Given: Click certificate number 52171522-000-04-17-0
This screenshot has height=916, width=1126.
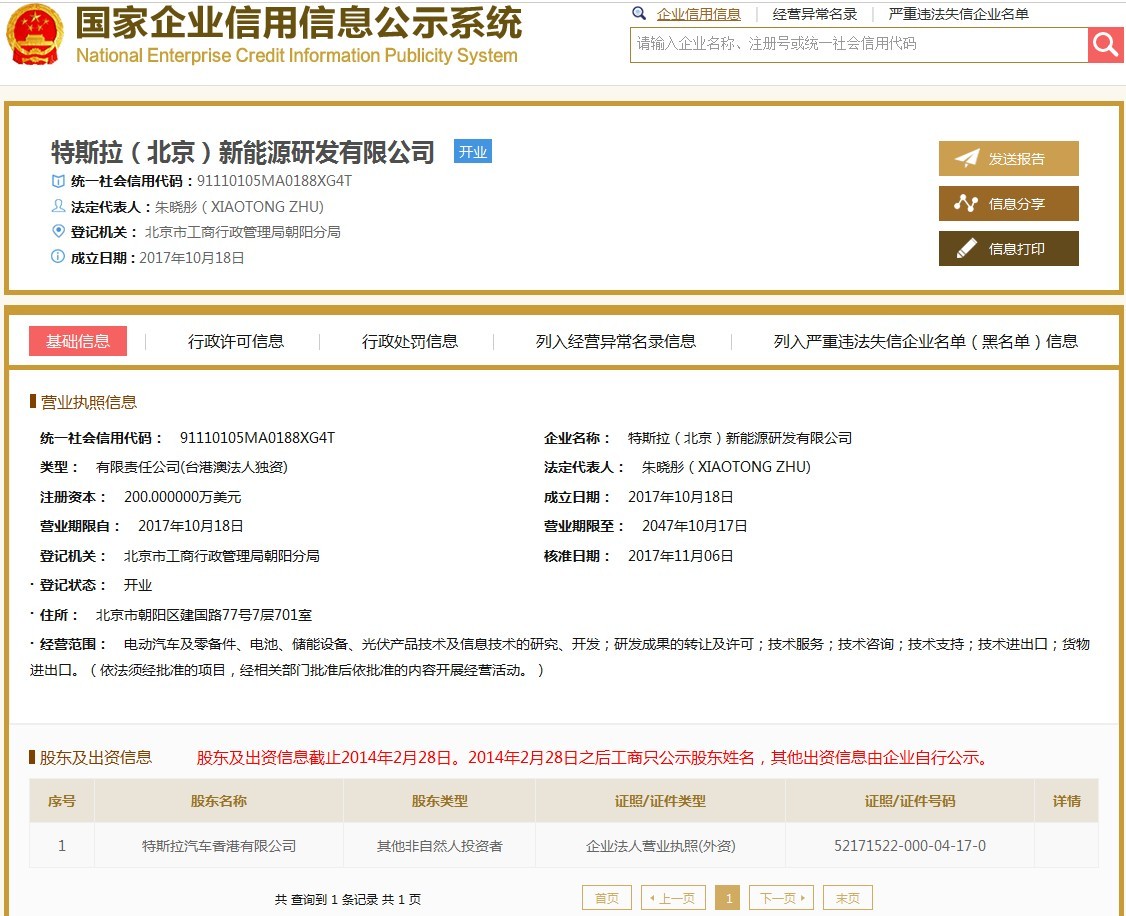Looking at the screenshot, I should [x=910, y=846].
